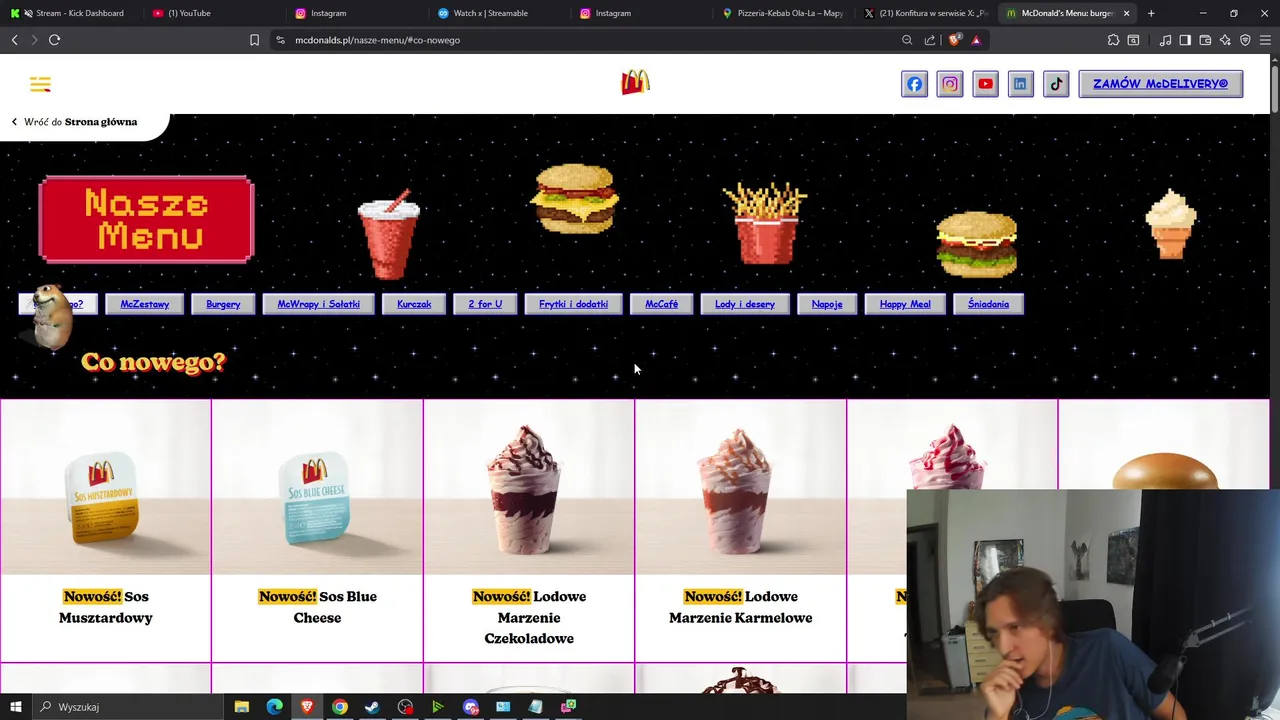
Task: Go forward in browser history
Action: coord(34,40)
